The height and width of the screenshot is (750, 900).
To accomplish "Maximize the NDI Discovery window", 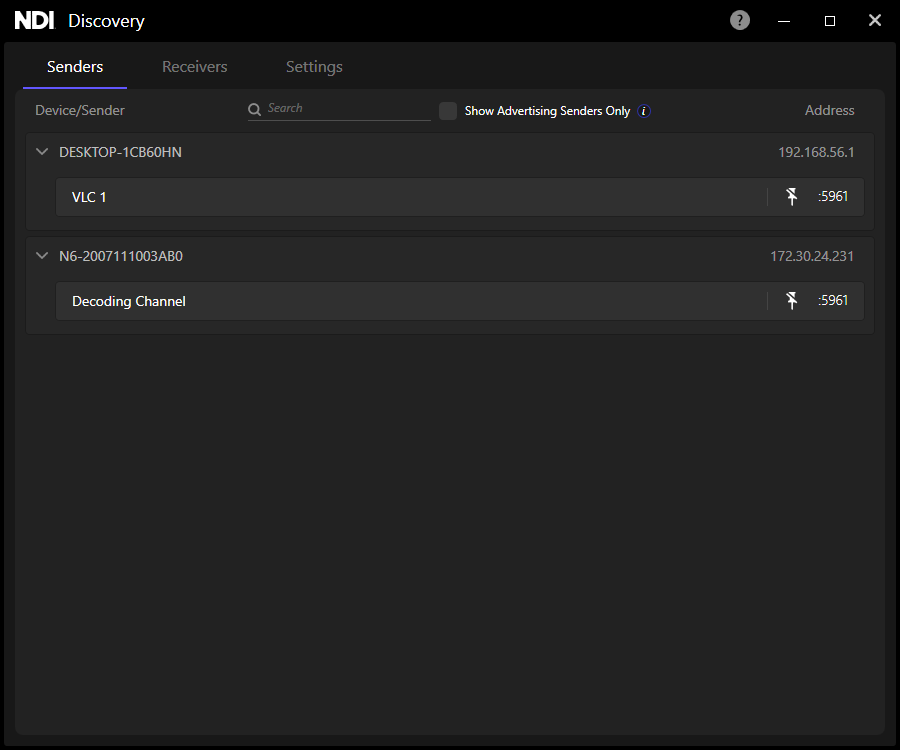I will coord(829,21).
